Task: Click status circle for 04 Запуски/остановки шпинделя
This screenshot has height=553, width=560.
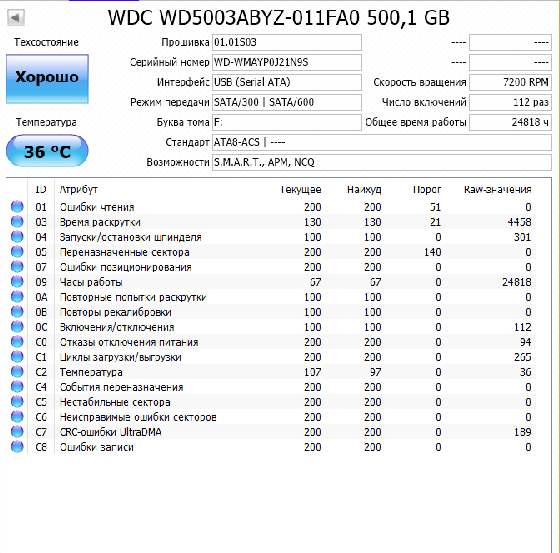Action: pos(17,237)
